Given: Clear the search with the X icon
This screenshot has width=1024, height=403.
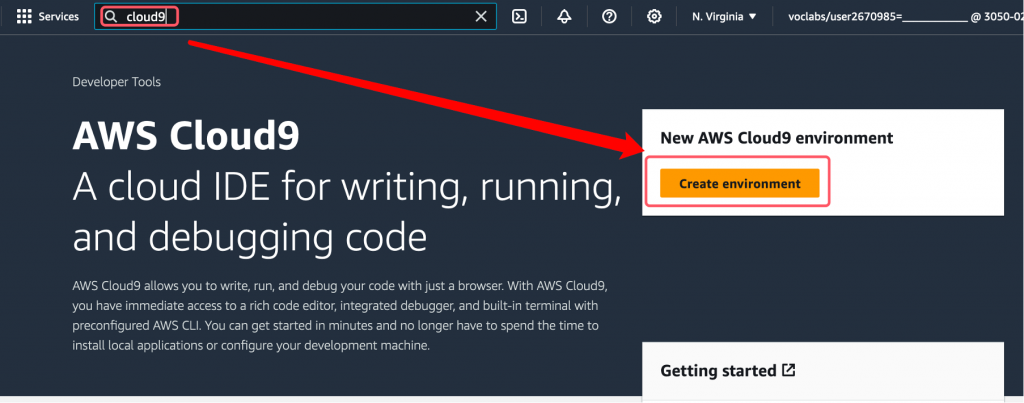Looking at the screenshot, I should coord(481,17).
